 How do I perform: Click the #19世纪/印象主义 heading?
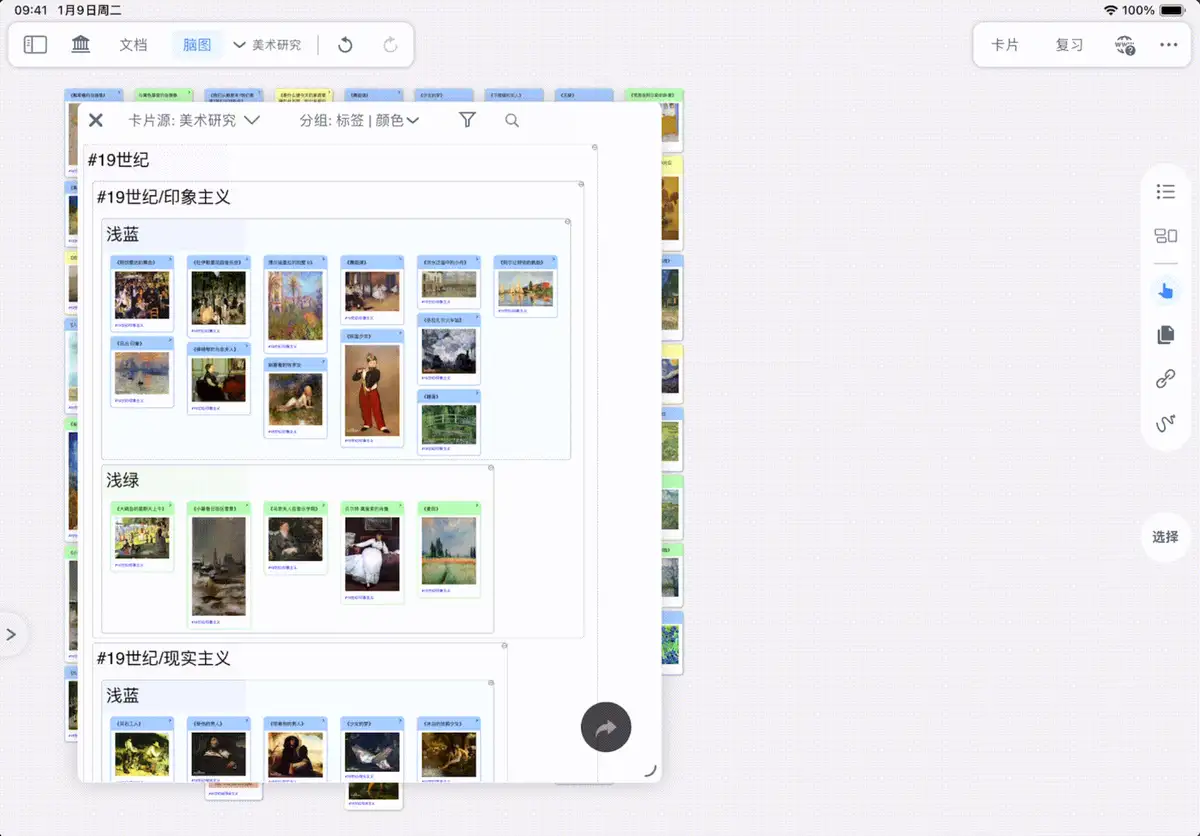coord(163,197)
